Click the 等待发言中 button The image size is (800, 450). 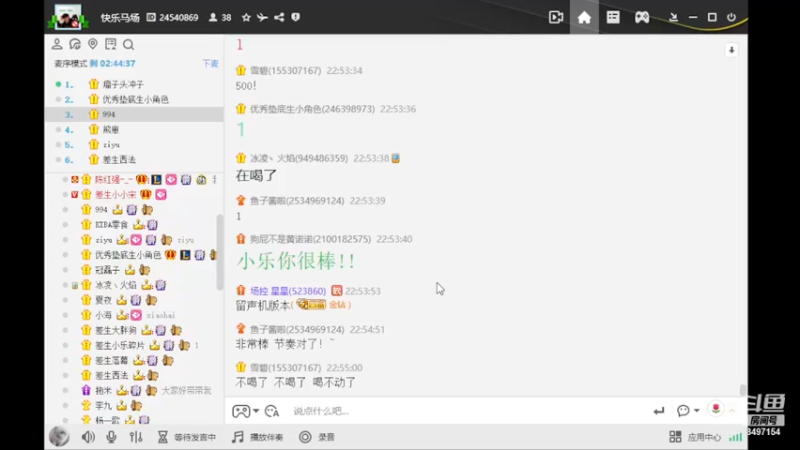187,437
